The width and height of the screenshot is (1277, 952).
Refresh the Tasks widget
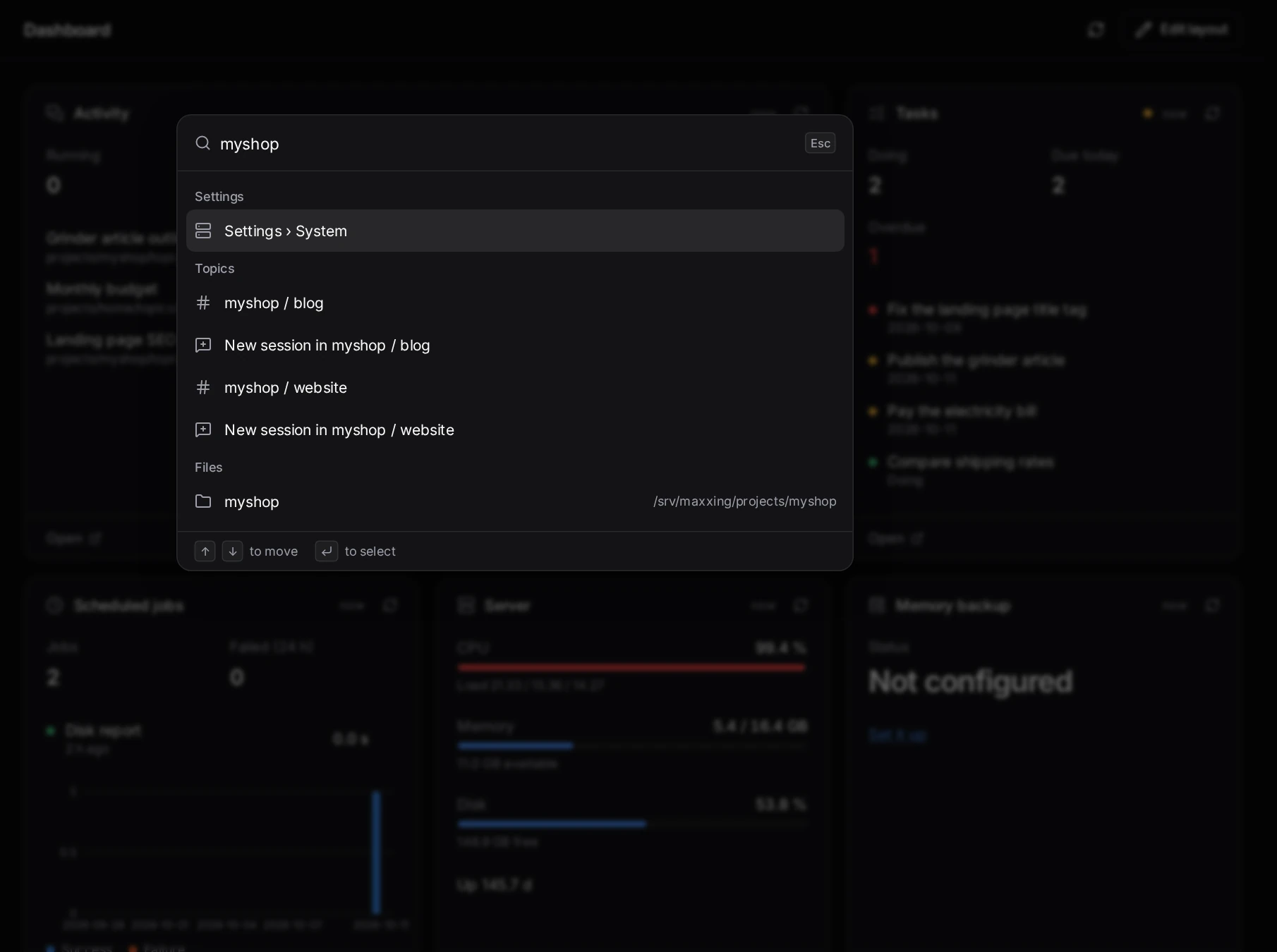1212,114
